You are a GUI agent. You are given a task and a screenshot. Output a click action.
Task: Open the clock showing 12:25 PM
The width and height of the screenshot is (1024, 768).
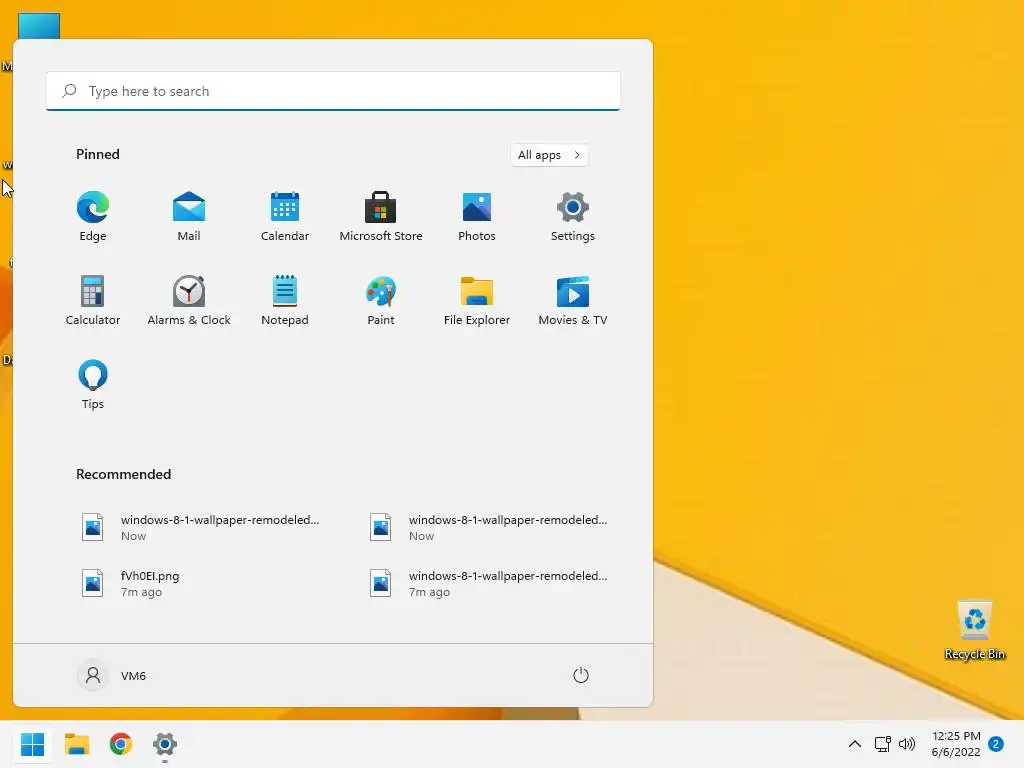[956, 744]
